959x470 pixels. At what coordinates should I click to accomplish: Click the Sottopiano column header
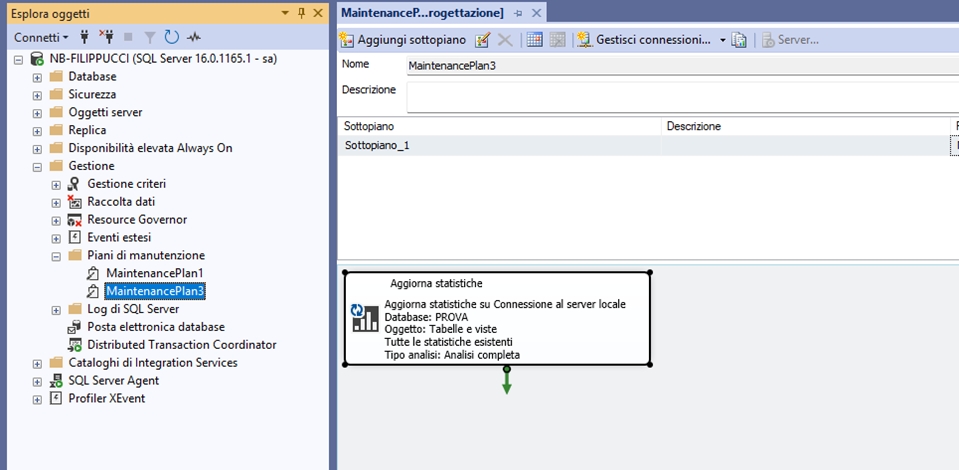[499, 126]
